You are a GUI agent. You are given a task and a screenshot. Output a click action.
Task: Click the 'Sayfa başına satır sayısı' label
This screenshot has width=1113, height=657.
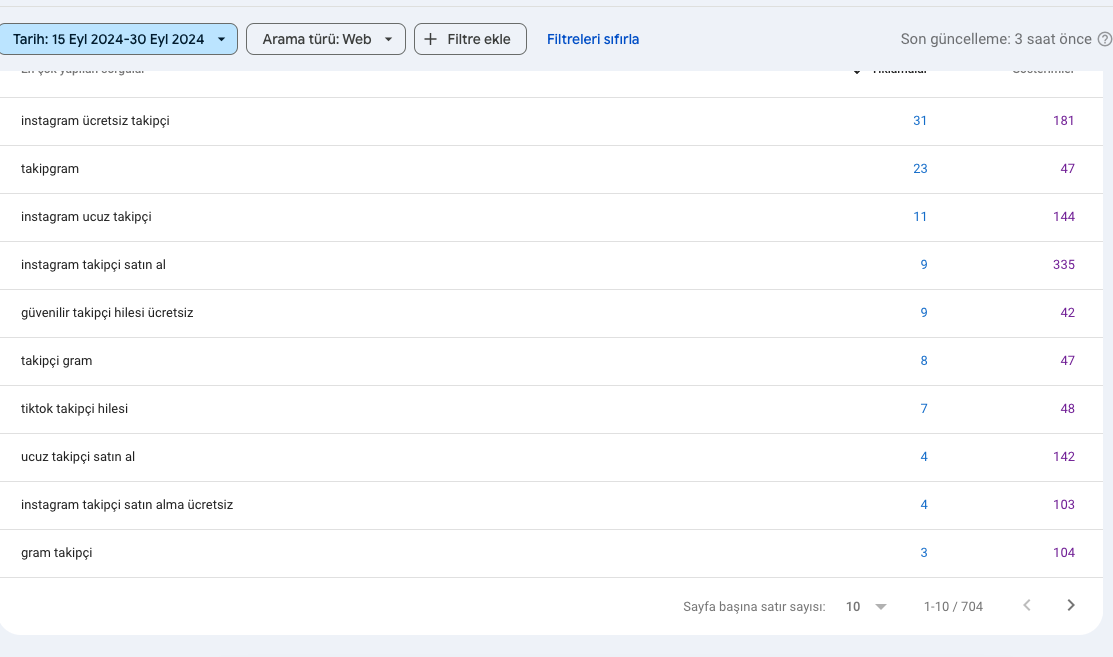[754, 607]
